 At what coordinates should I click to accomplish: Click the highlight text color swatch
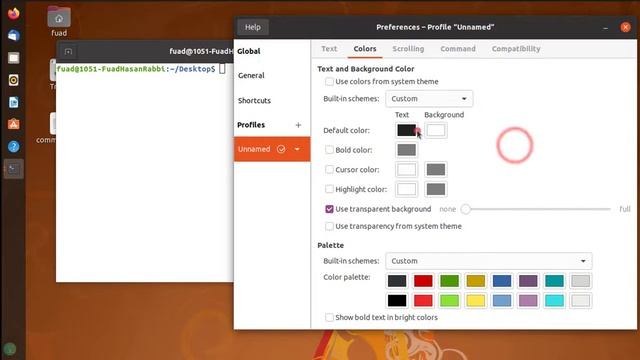coord(407,189)
